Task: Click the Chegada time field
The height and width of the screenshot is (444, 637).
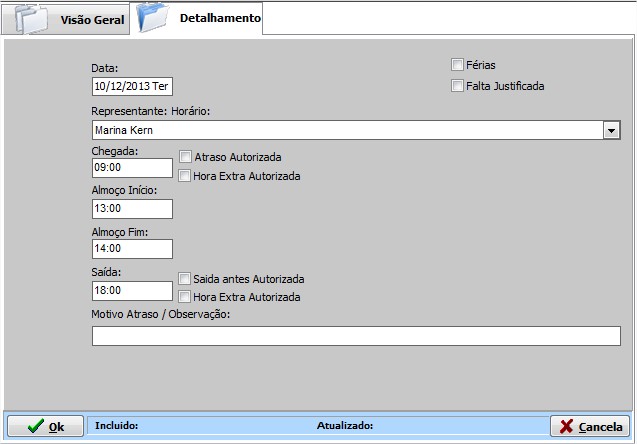Action: pos(132,168)
